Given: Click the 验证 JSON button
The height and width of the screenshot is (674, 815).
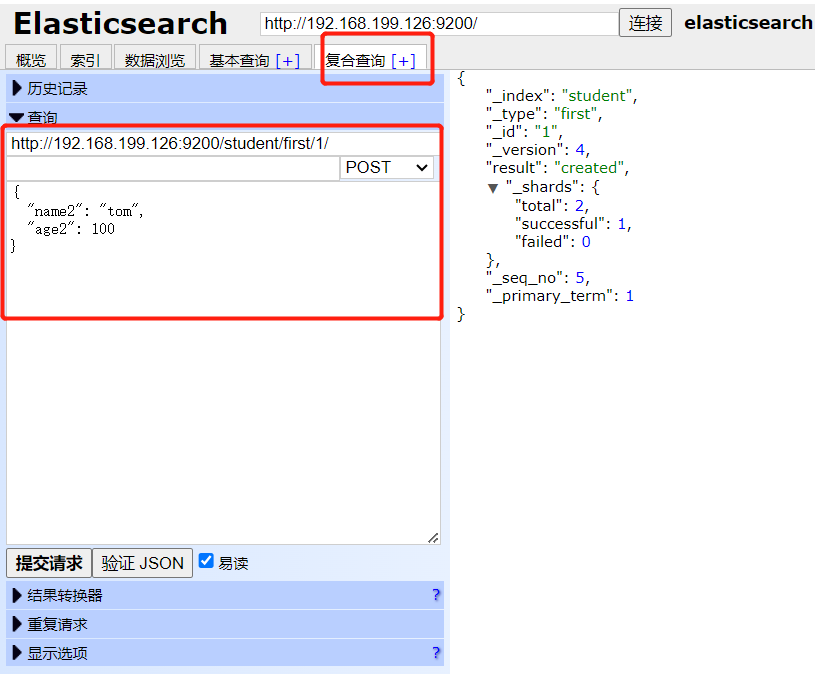Looking at the screenshot, I should click(142, 563).
